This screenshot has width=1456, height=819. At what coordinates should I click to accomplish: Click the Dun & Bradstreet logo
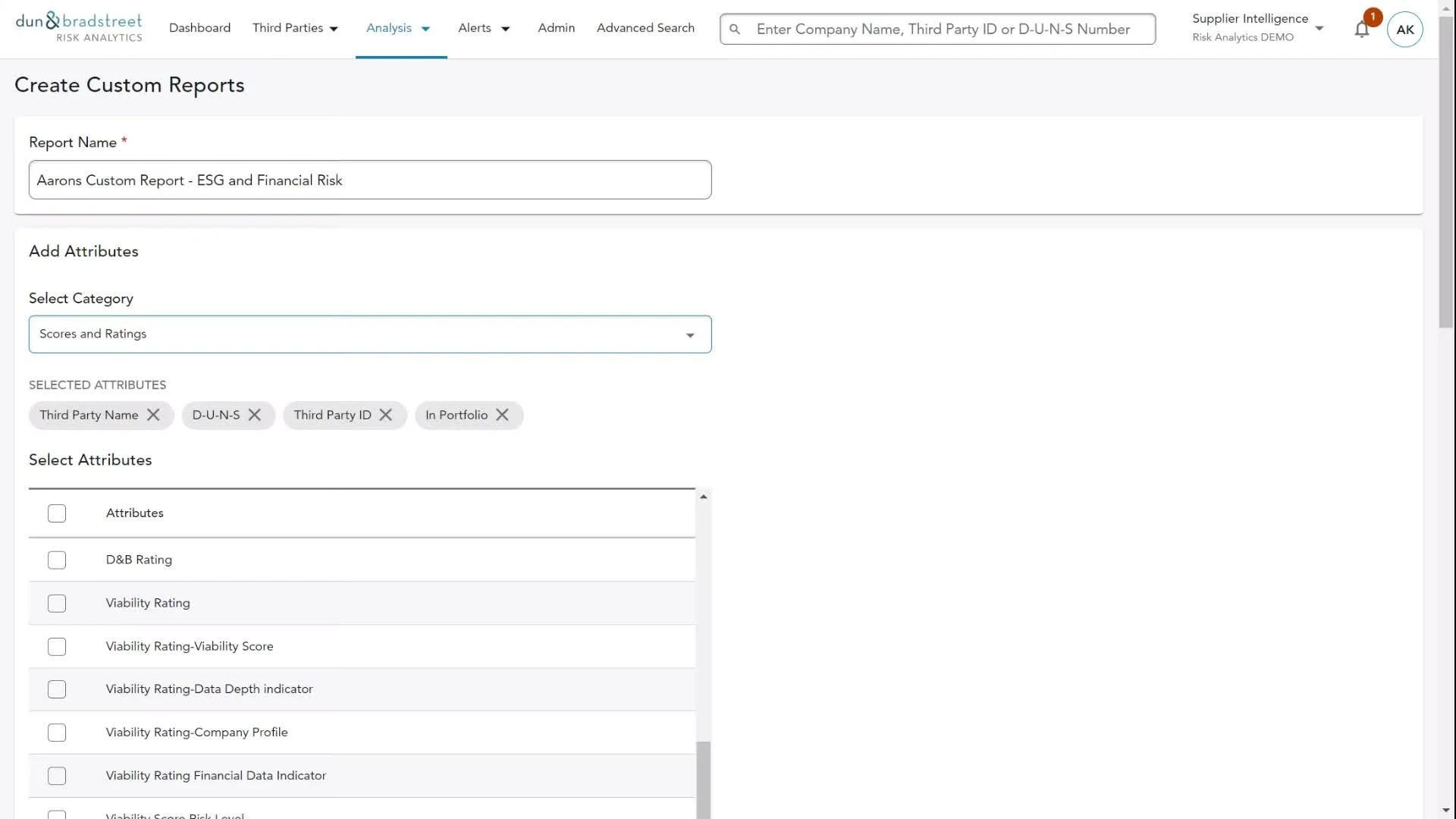coord(79,27)
